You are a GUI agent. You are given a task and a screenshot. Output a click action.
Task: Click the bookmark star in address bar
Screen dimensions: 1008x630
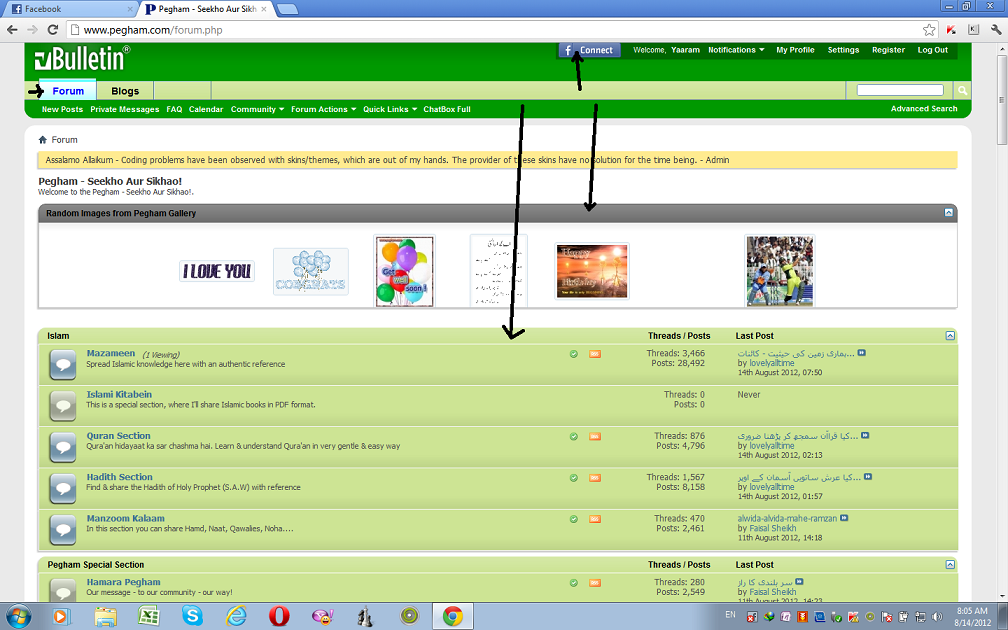click(929, 30)
